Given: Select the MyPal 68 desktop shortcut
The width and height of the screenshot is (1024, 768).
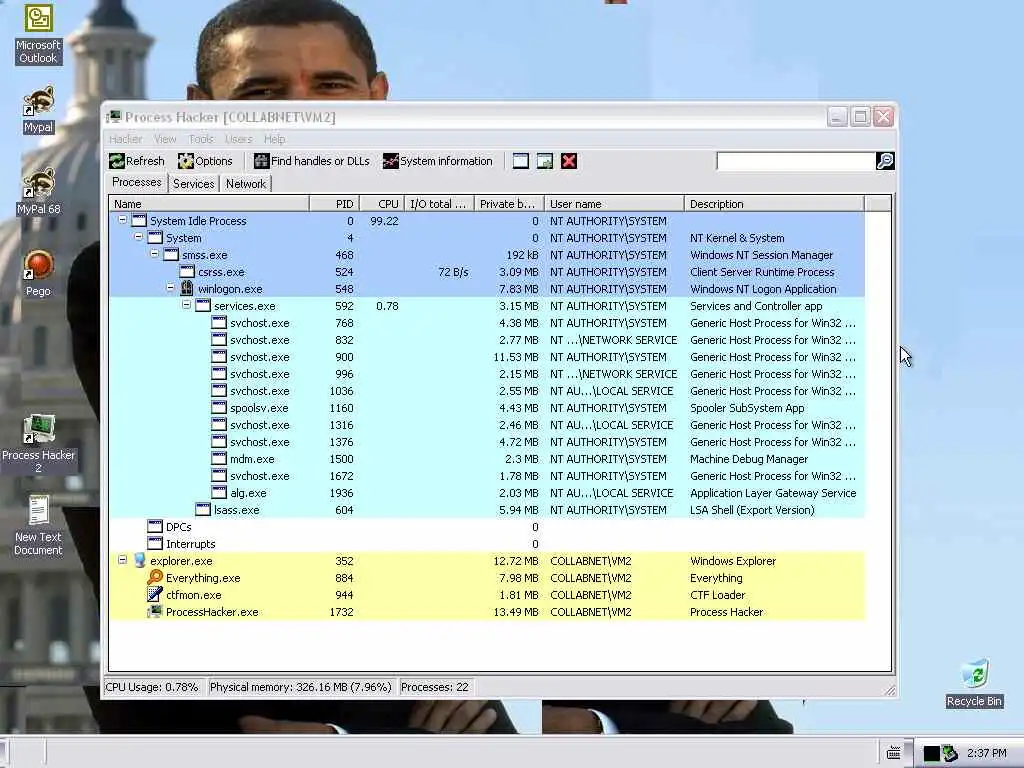Looking at the screenshot, I should click(x=38, y=191).
